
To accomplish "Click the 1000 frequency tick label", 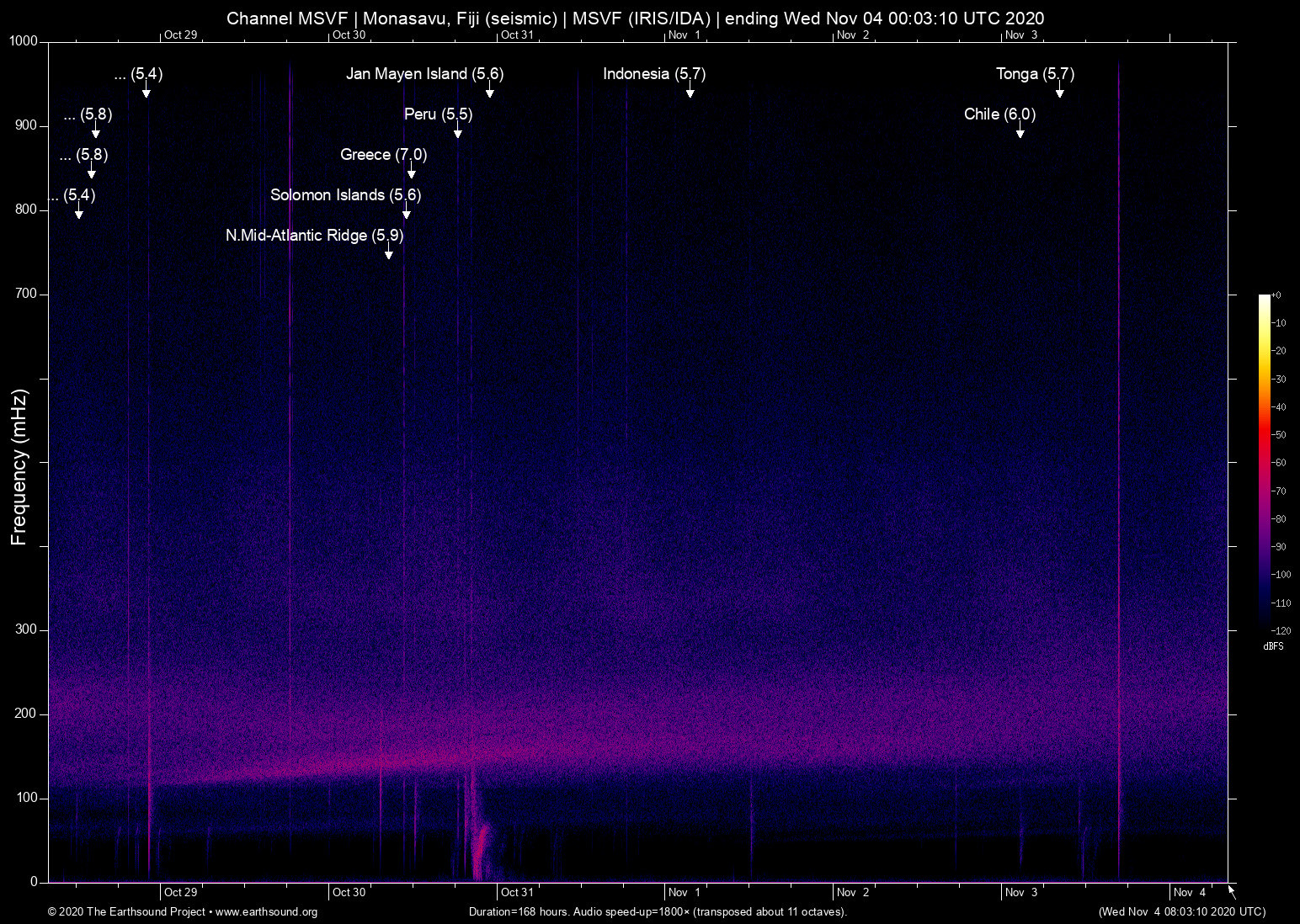I will 23,41.
